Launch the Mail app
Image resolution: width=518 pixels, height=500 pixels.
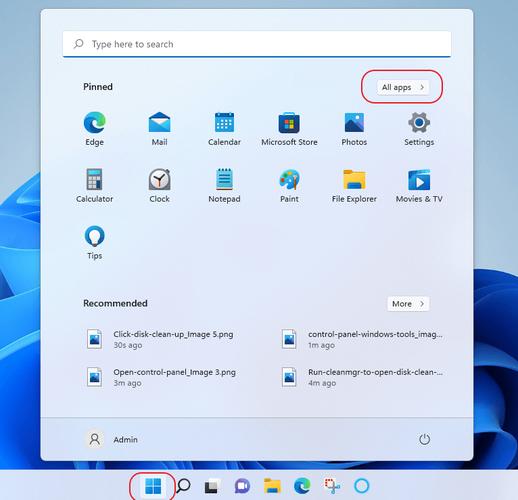pyautogui.click(x=159, y=129)
